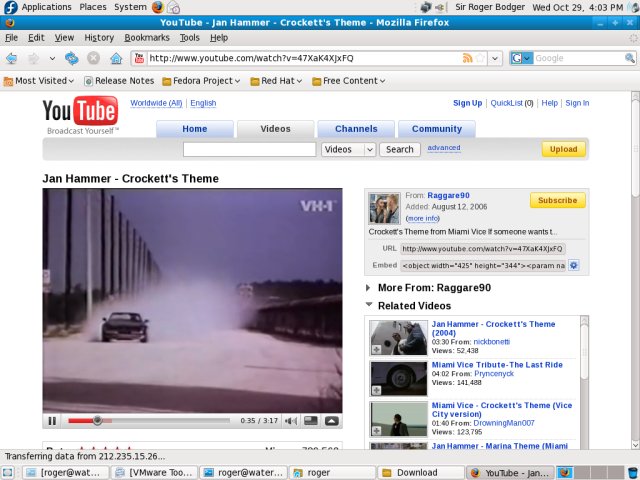The width and height of the screenshot is (640, 480).
Task: Switch to the YouTube Videos tab
Action: coord(276,129)
